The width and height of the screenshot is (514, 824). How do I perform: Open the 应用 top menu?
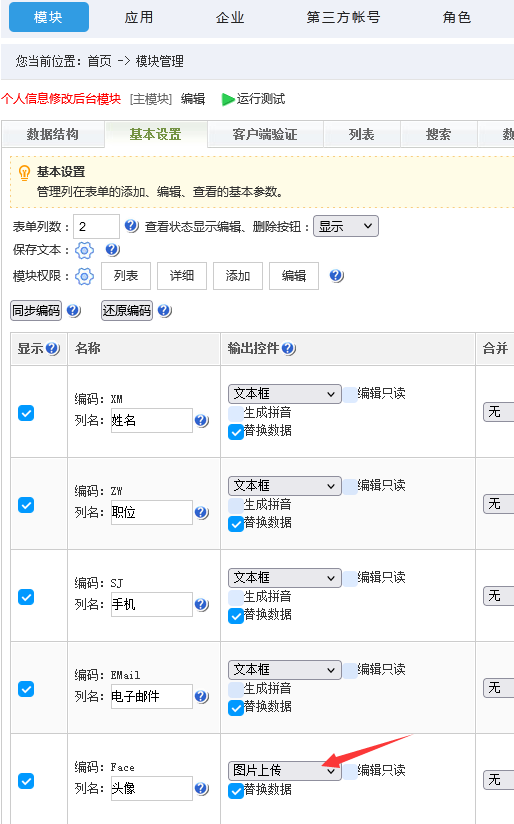pyautogui.click(x=139, y=17)
